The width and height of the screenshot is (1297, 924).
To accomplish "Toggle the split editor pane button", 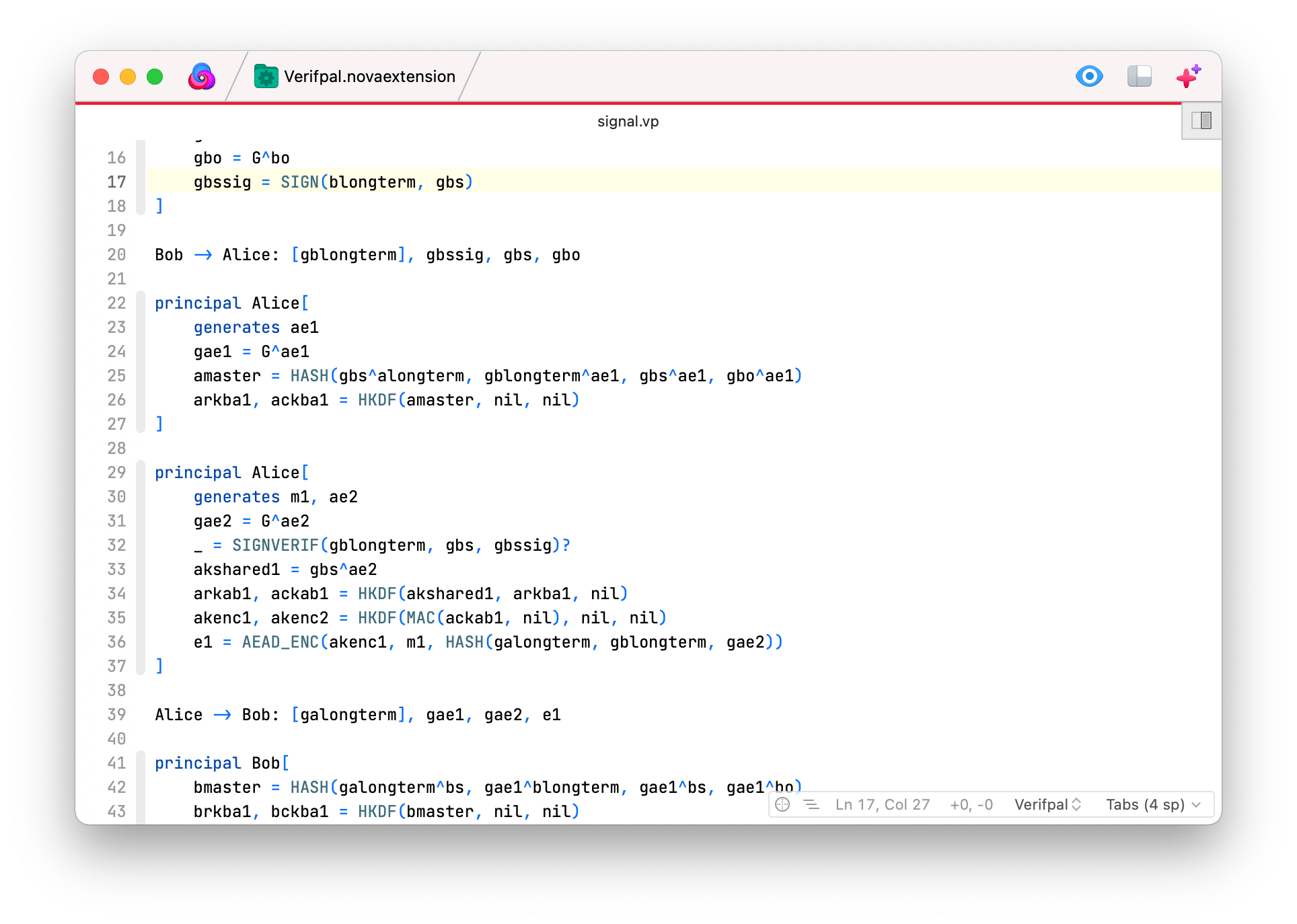I will pyautogui.click(x=1201, y=121).
